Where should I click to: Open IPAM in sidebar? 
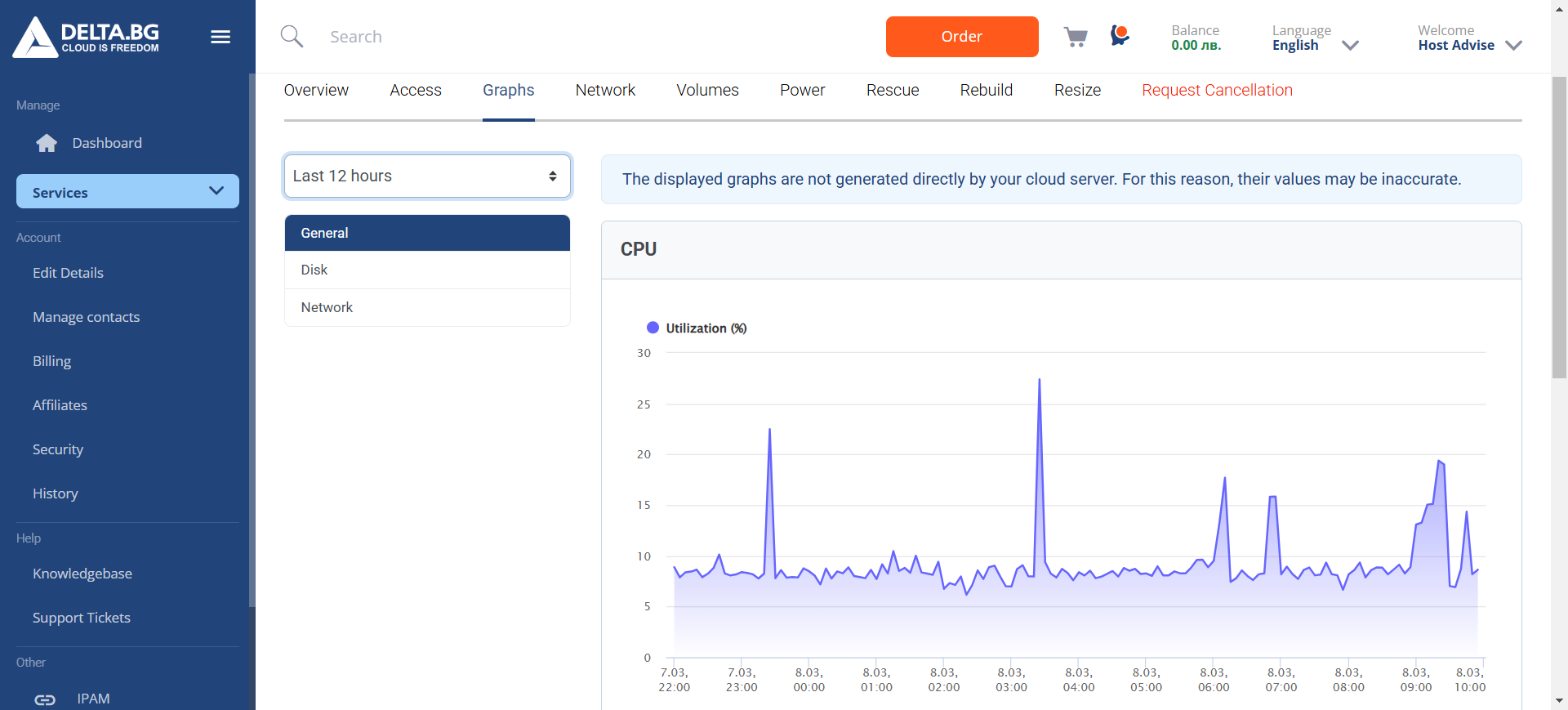pos(93,699)
